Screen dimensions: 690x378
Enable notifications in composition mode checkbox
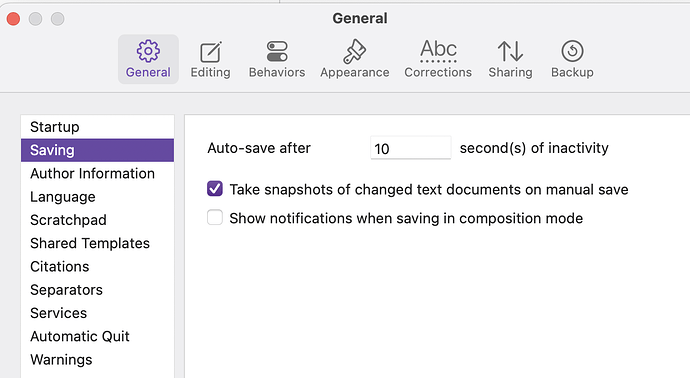tap(215, 217)
